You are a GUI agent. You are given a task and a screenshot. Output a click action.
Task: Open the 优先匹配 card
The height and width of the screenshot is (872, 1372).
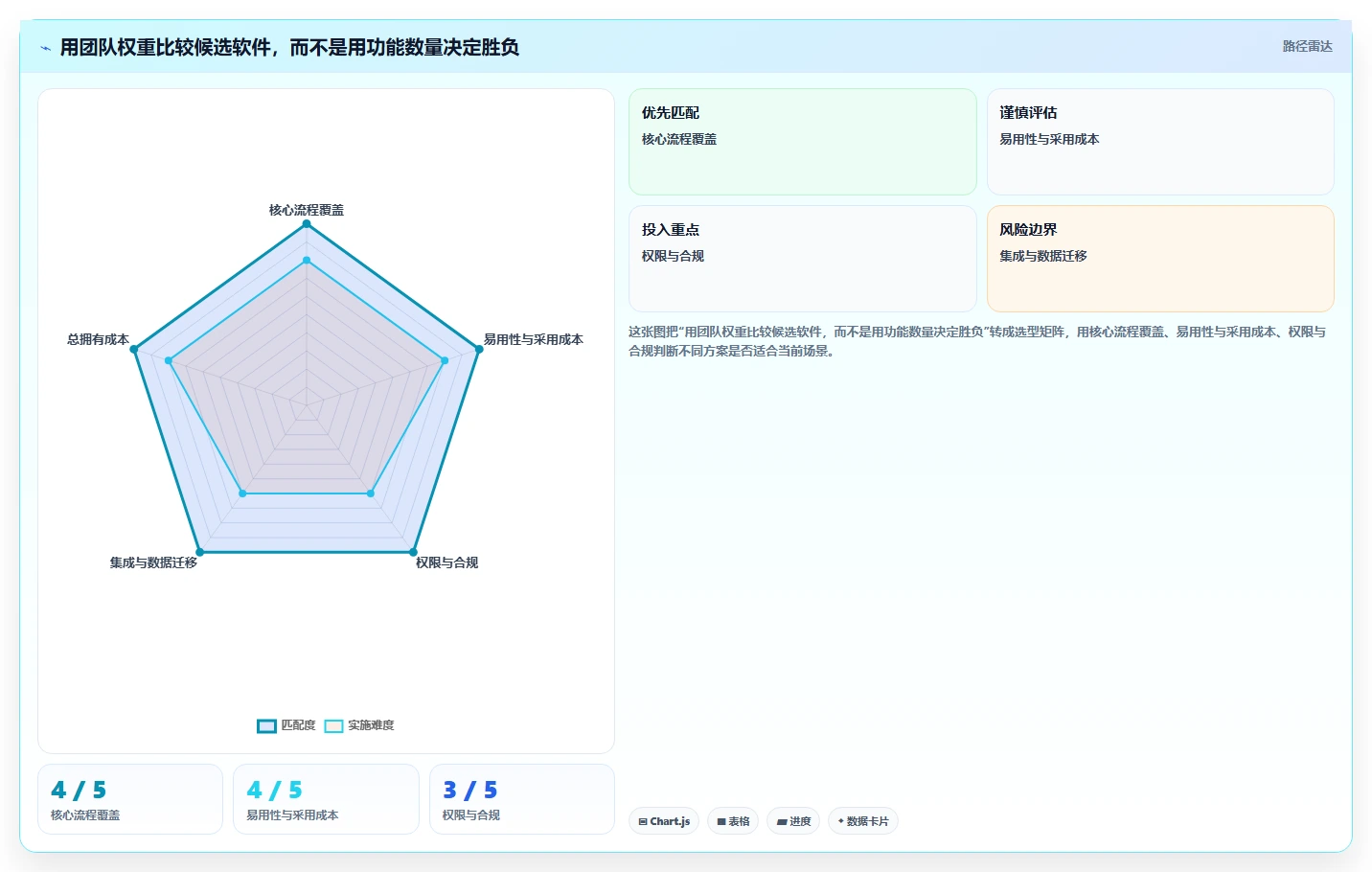[x=802, y=142]
